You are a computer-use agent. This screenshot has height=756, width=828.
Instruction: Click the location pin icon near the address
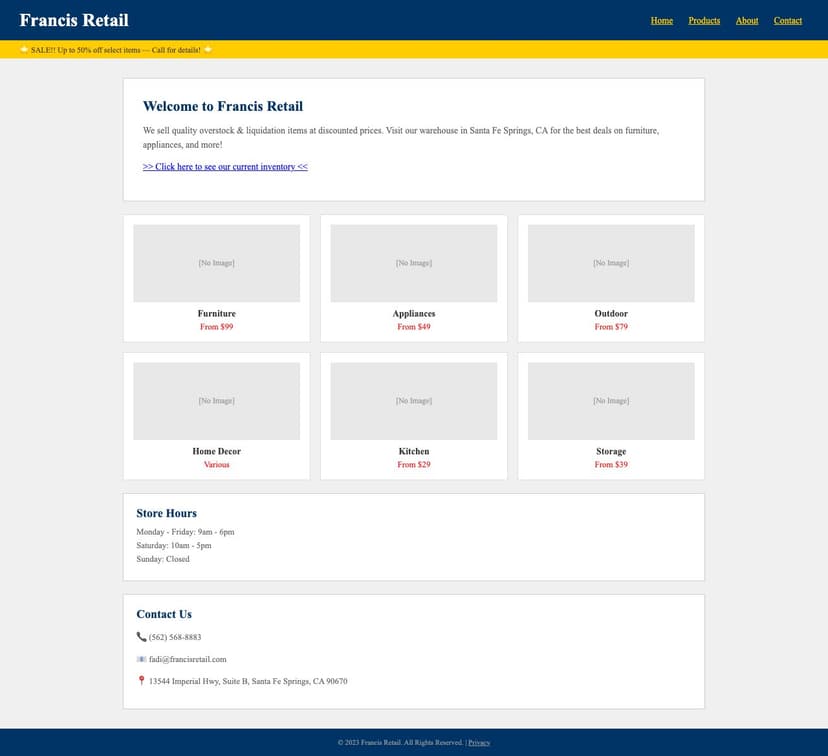(x=141, y=680)
